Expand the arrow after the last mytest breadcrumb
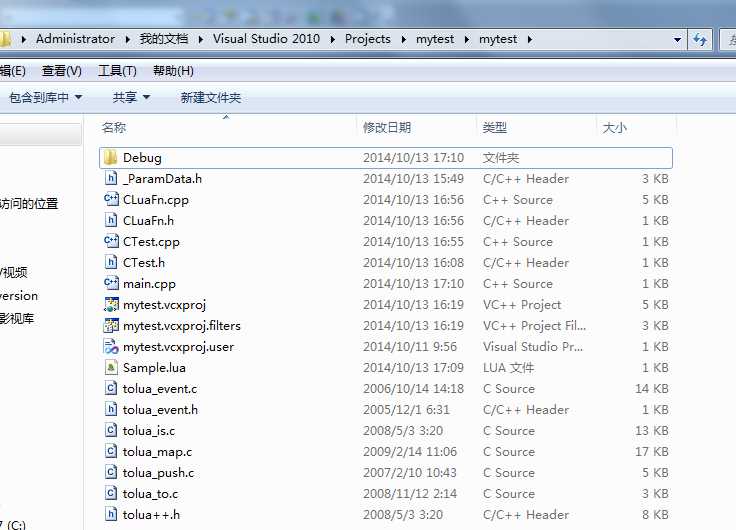Image resolution: width=736 pixels, height=530 pixels. (x=529, y=39)
